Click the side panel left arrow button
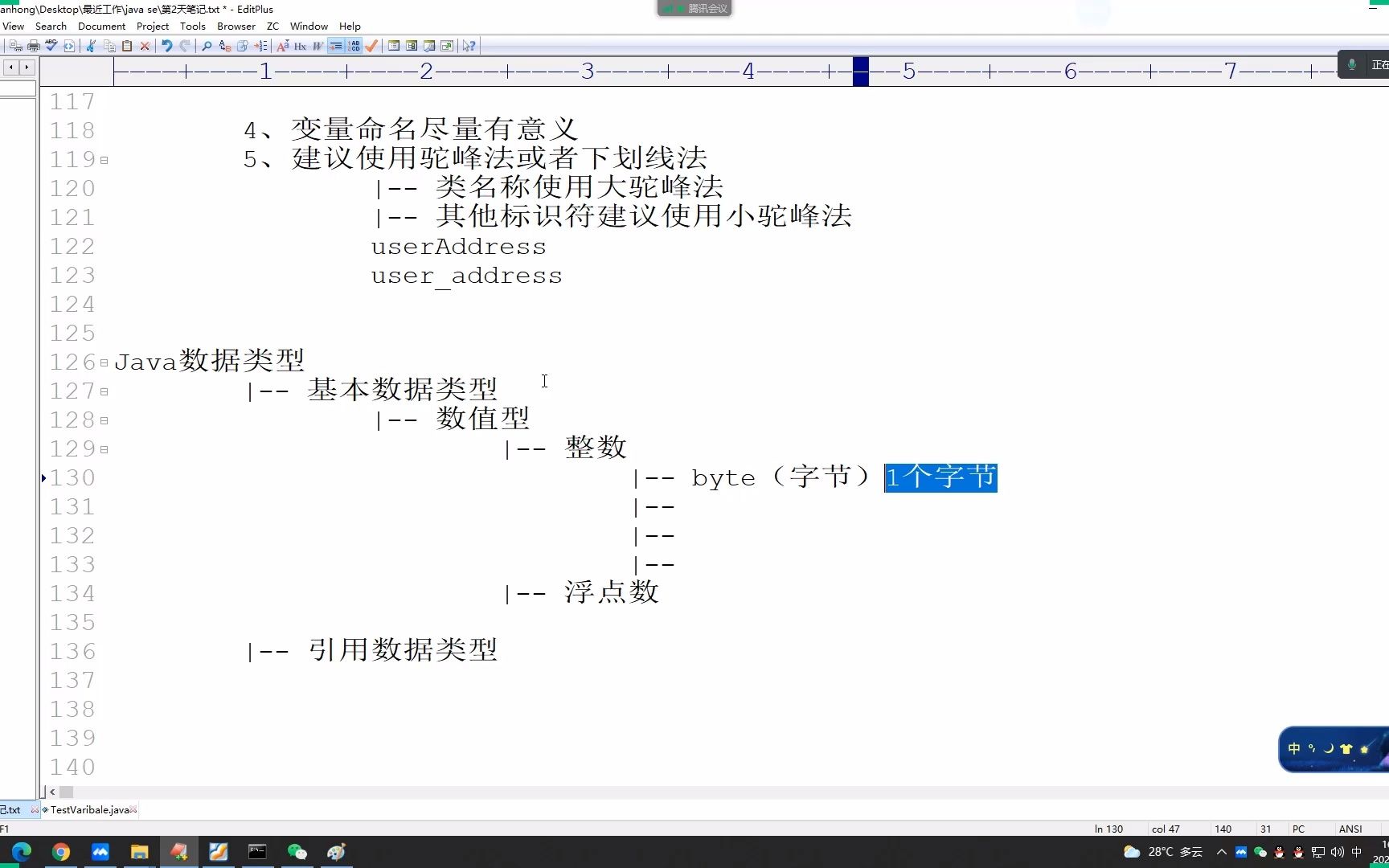This screenshot has height=868, width=1389. click(10, 68)
